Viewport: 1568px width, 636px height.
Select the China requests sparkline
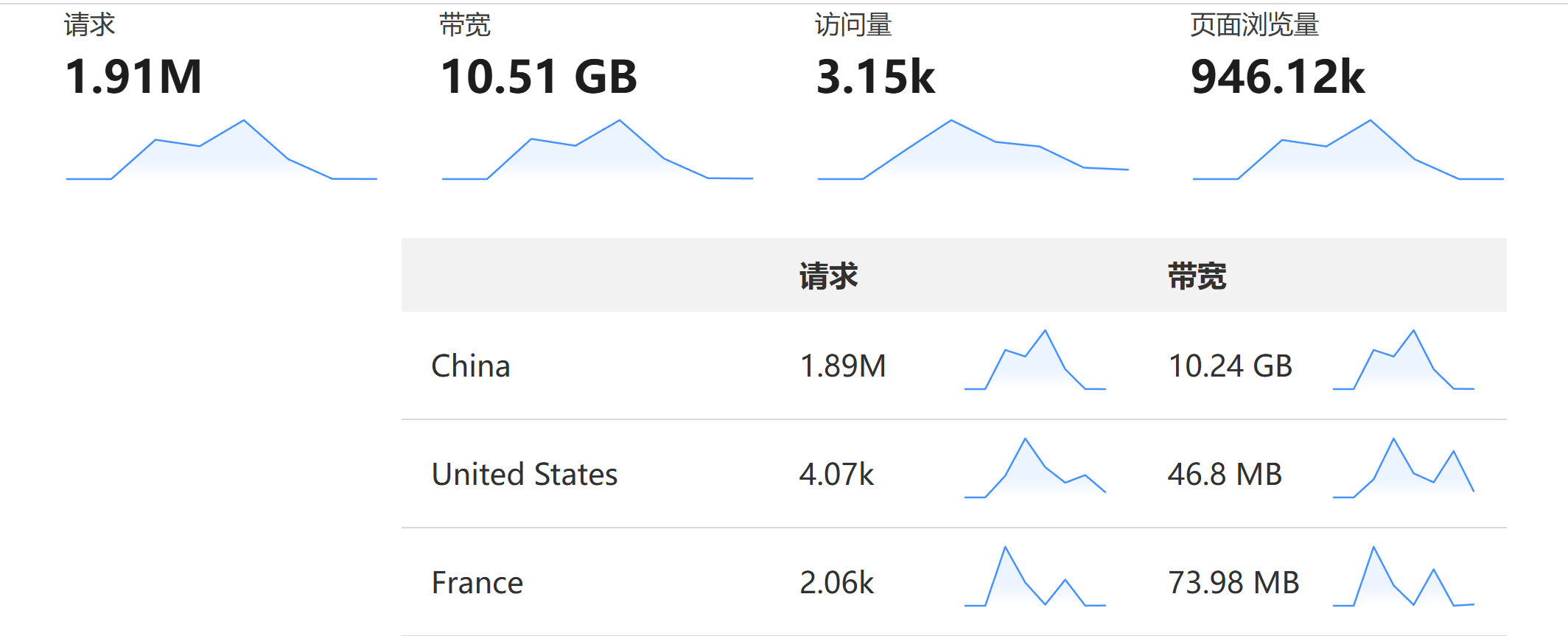pyautogui.click(x=1035, y=361)
